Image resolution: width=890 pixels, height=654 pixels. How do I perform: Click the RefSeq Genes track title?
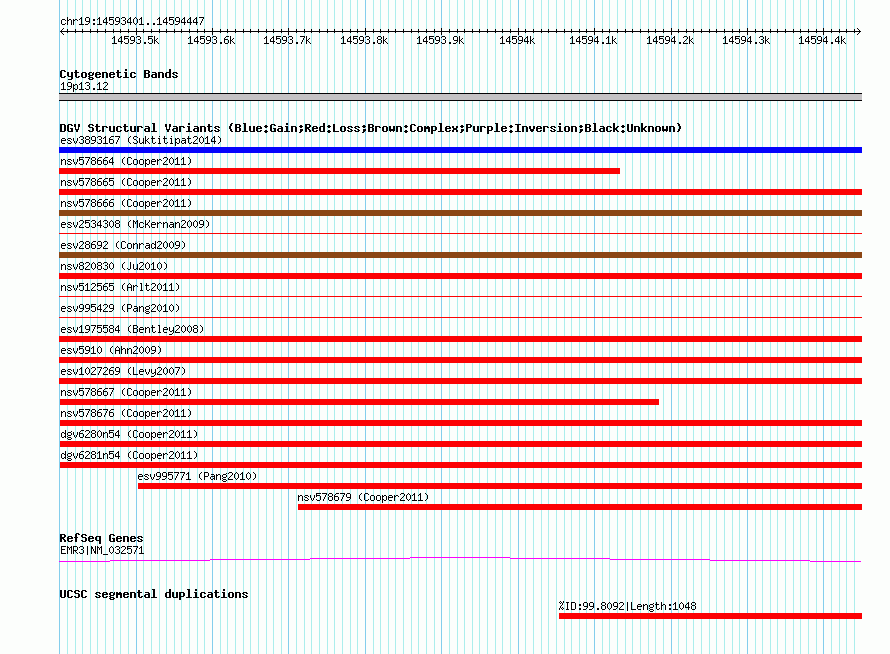pyautogui.click(x=101, y=538)
